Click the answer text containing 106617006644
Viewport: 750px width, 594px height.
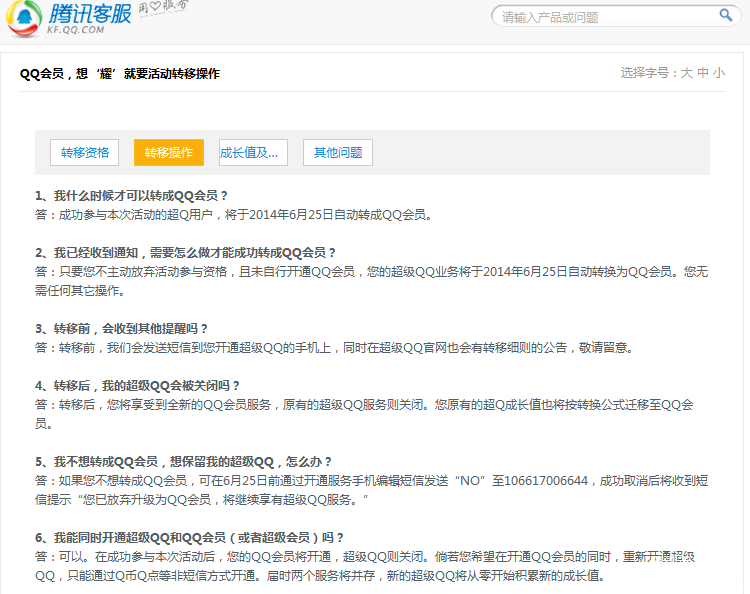371,490
